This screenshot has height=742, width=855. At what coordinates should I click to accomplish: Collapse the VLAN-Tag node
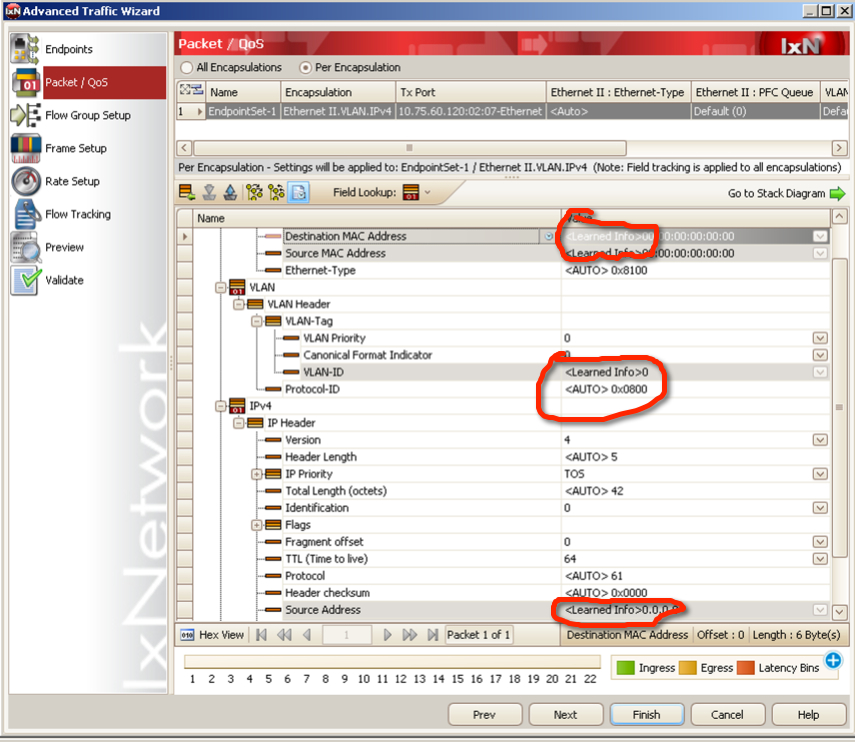coord(256,321)
